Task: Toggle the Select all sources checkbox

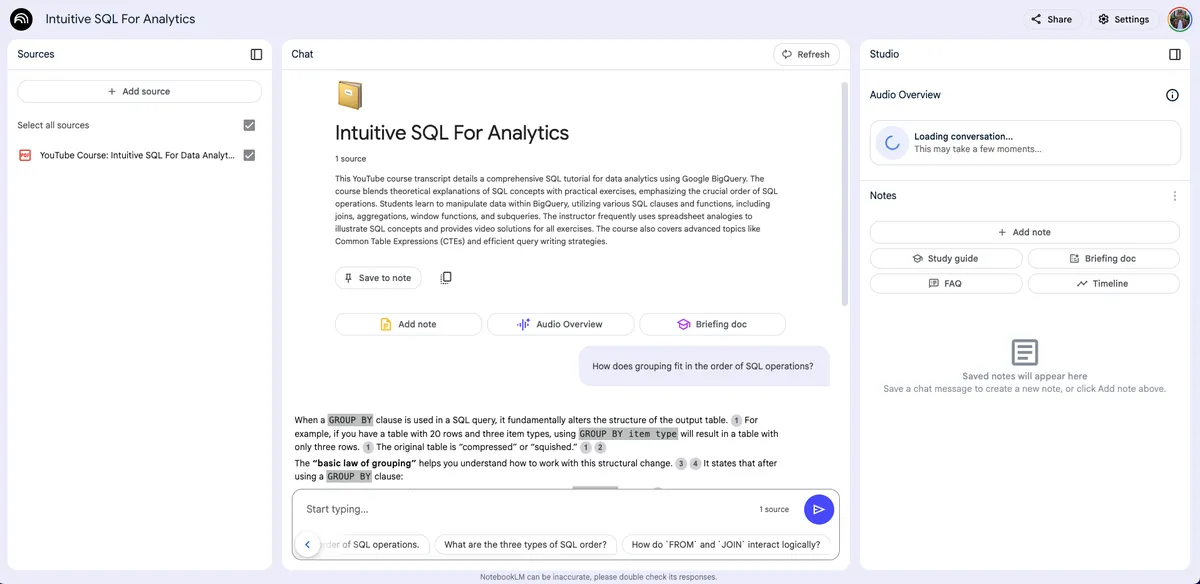Action: click(x=249, y=125)
